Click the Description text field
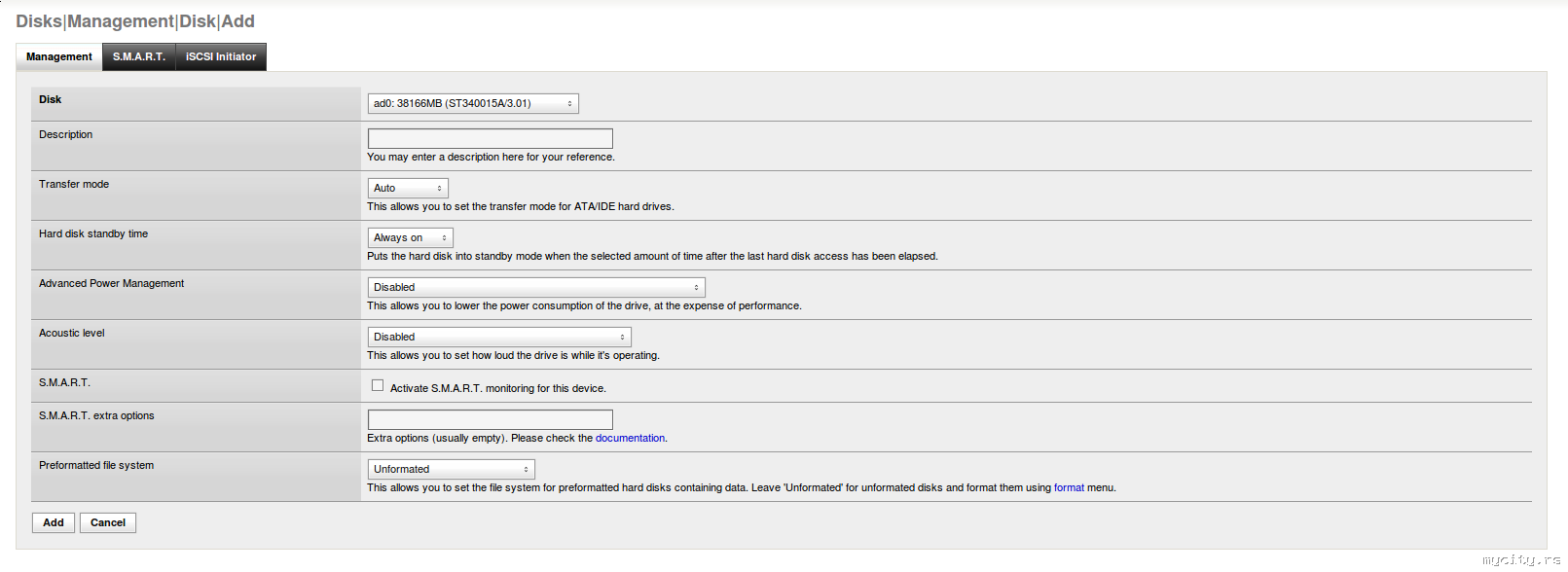This screenshot has width=1568, height=572. [490, 138]
